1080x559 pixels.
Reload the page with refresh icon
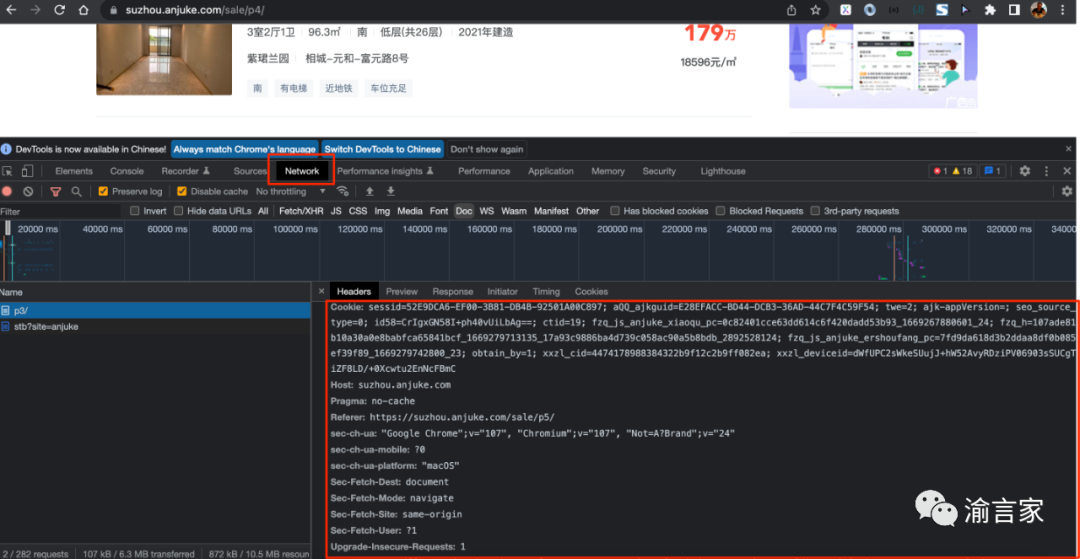click(59, 10)
